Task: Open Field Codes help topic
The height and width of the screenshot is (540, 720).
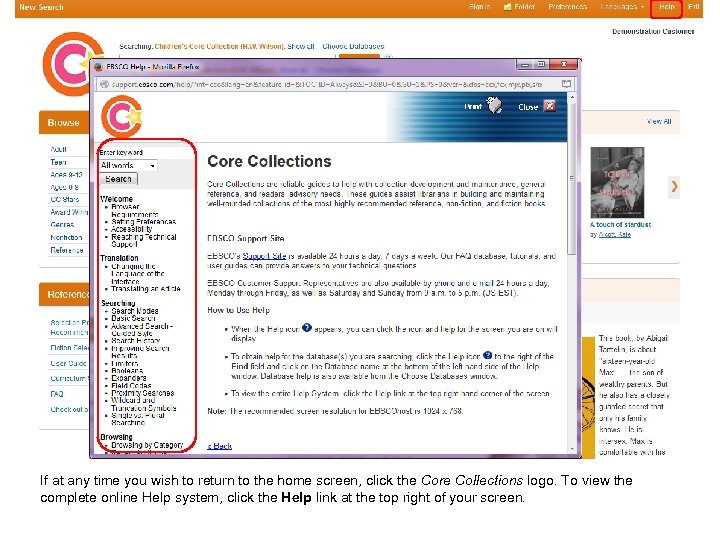Action: click(131, 385)
